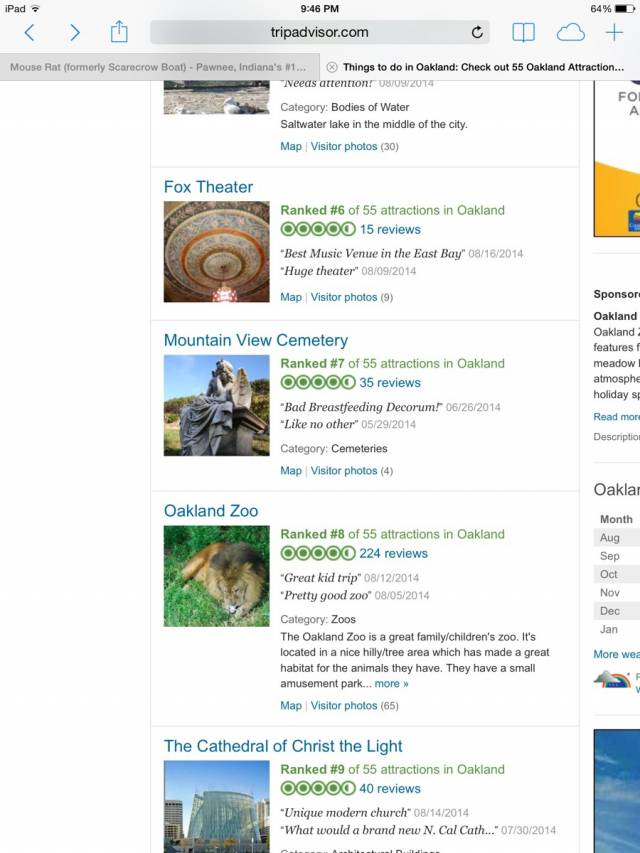Open the Oakland Zoo title link

(211, 511)
